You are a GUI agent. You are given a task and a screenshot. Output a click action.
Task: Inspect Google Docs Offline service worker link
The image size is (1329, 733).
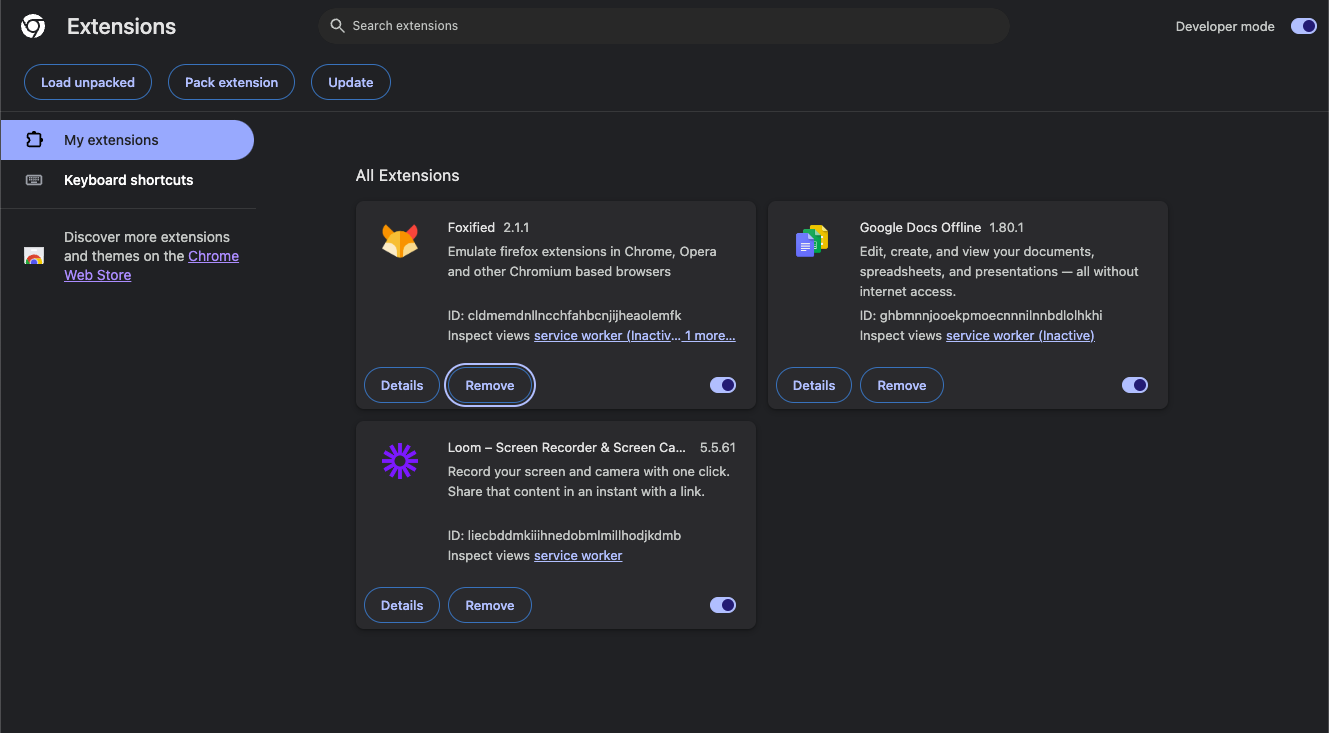[1020, 336]
